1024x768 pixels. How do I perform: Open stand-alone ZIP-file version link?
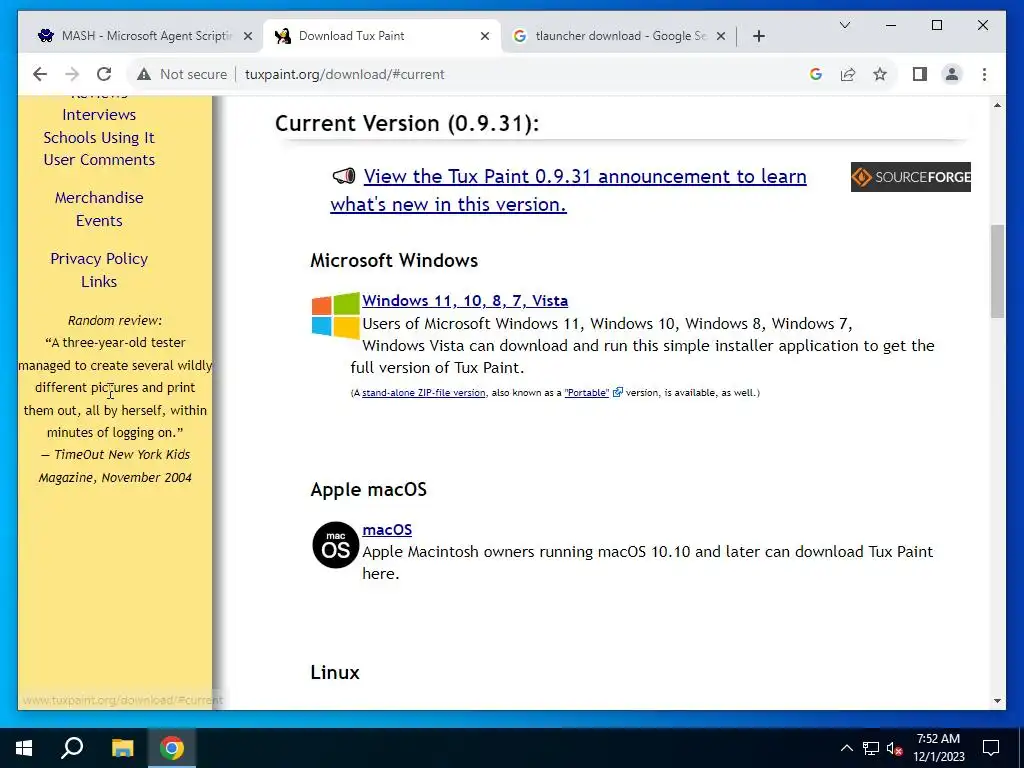(x=424, y=392)
